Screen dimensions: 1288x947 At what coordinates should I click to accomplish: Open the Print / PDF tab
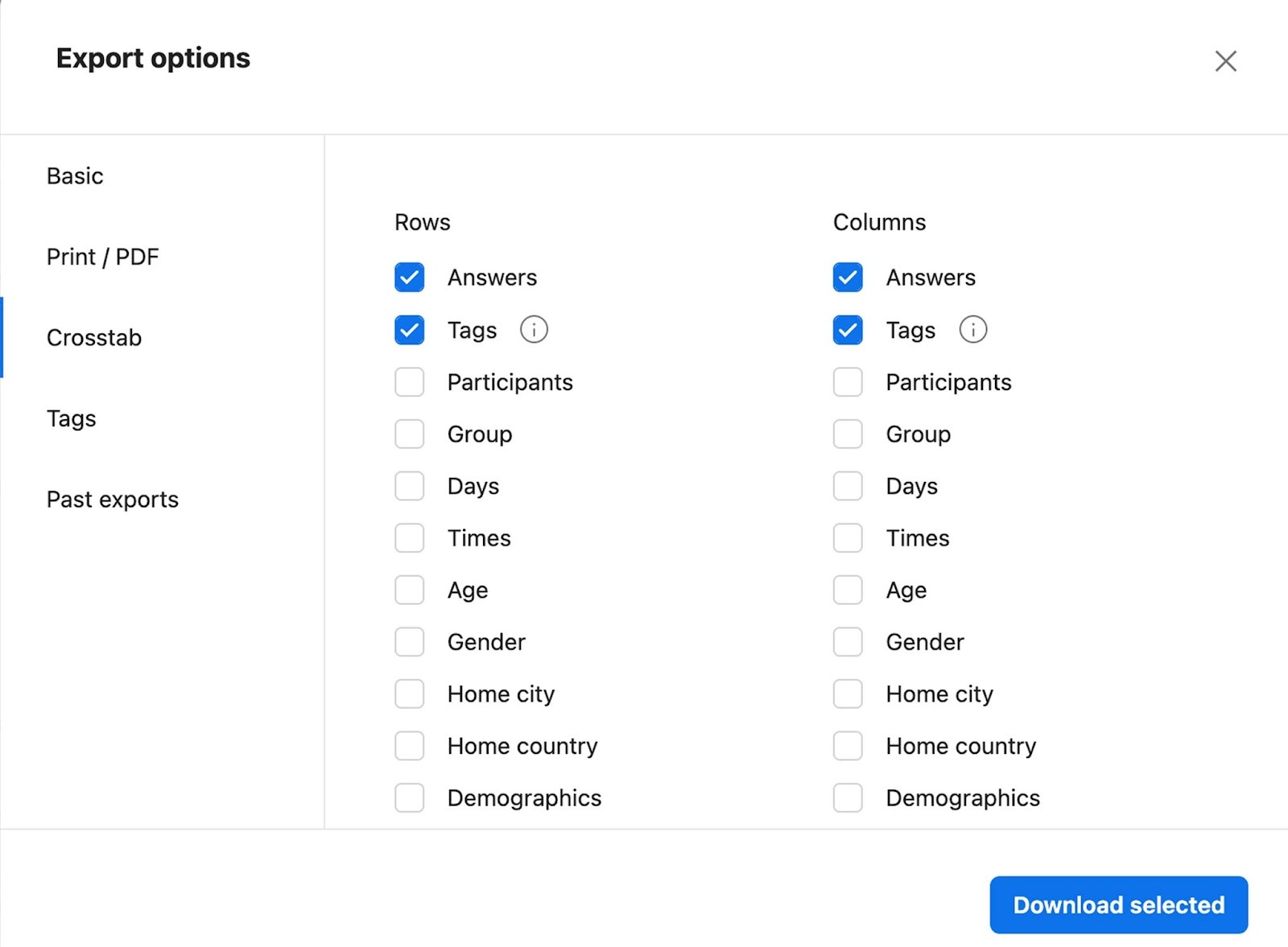click(x=102, y=257)
